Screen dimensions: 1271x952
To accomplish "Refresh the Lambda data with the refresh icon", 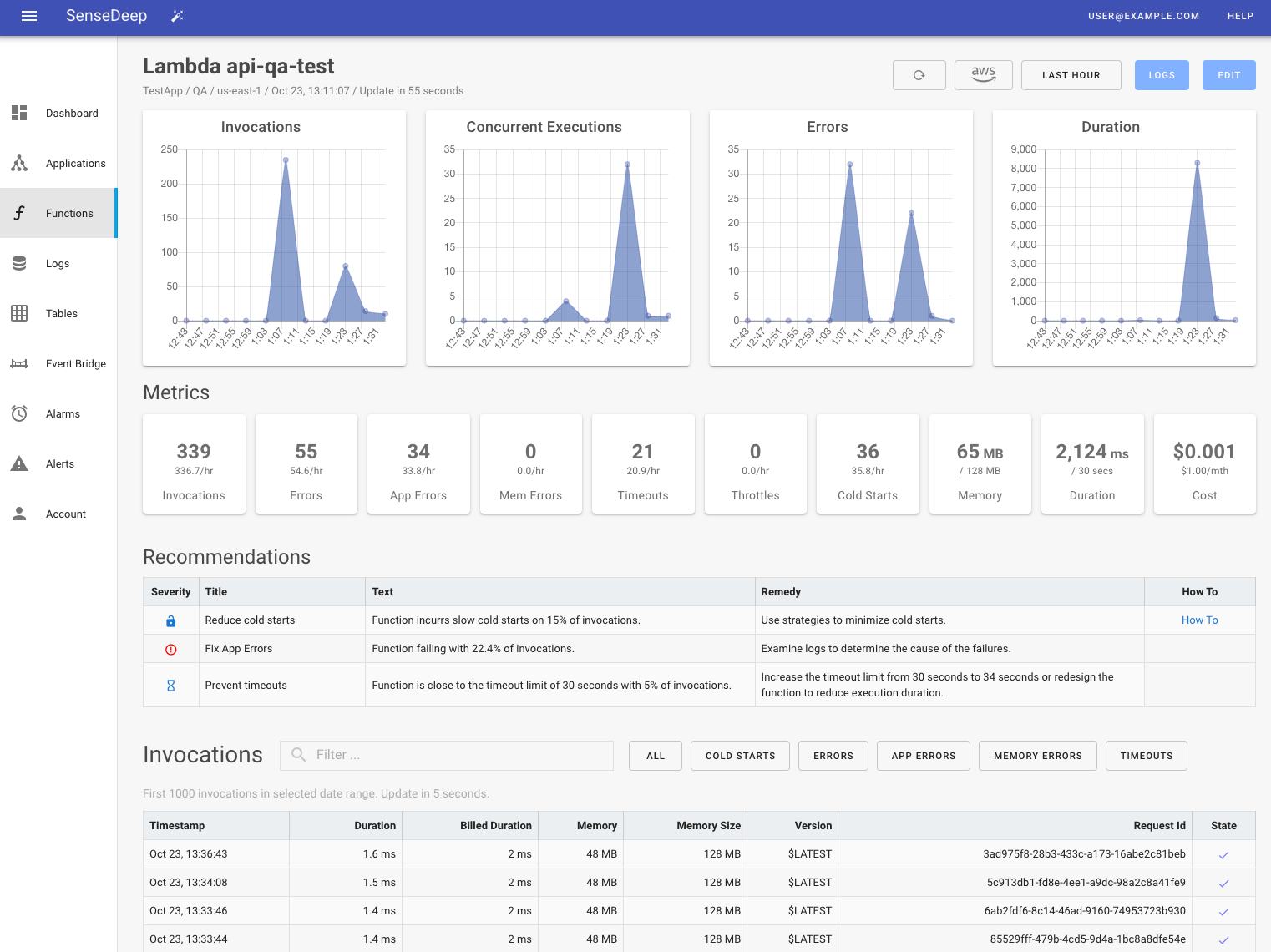I will click(x=919, y=75).
